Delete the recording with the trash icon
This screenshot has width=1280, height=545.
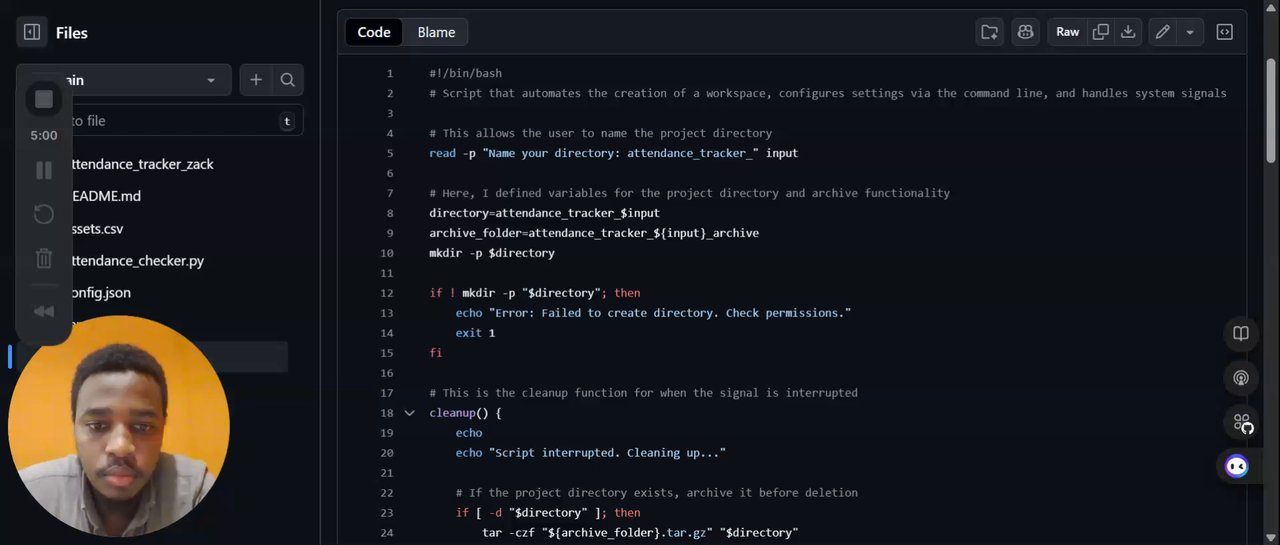pos(44,259)
